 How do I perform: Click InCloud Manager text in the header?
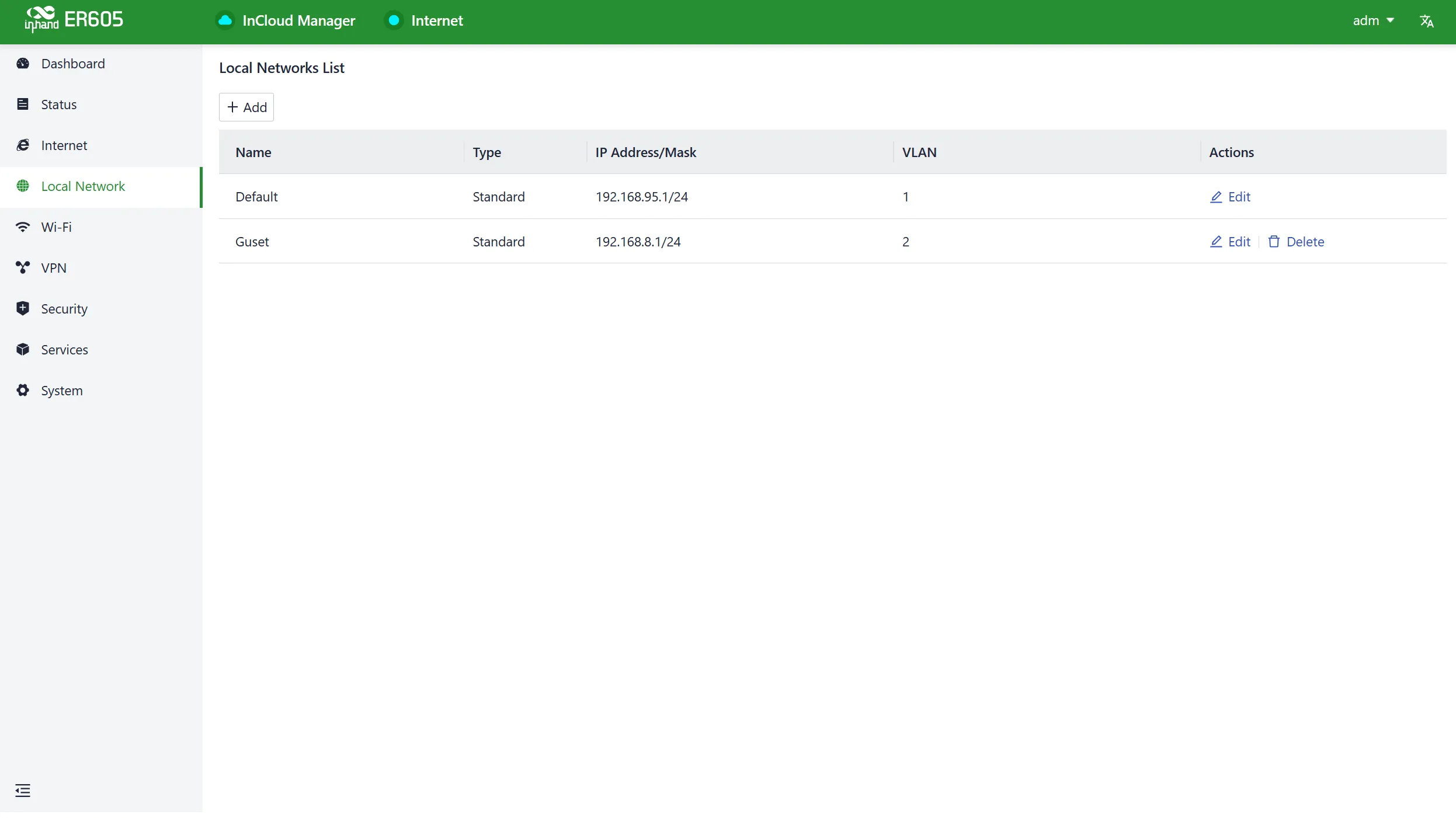pyautogui.click(x=298, y=21)
